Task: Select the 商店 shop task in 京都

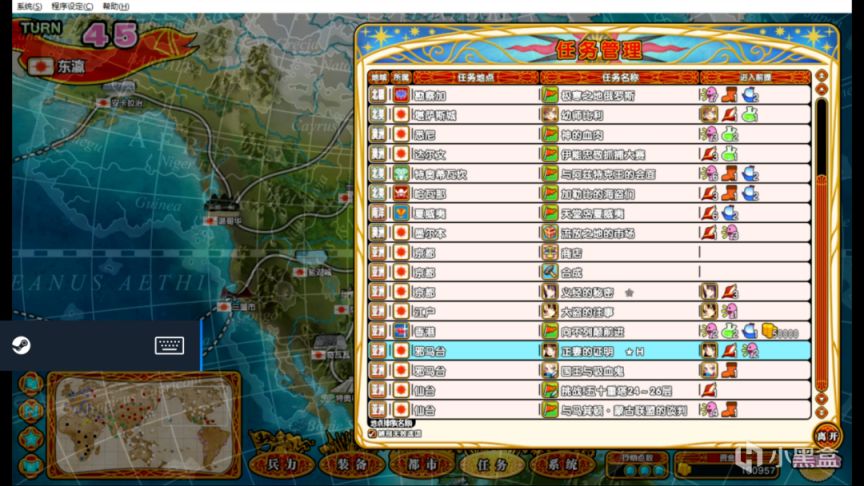Action: tap(590, 252)
